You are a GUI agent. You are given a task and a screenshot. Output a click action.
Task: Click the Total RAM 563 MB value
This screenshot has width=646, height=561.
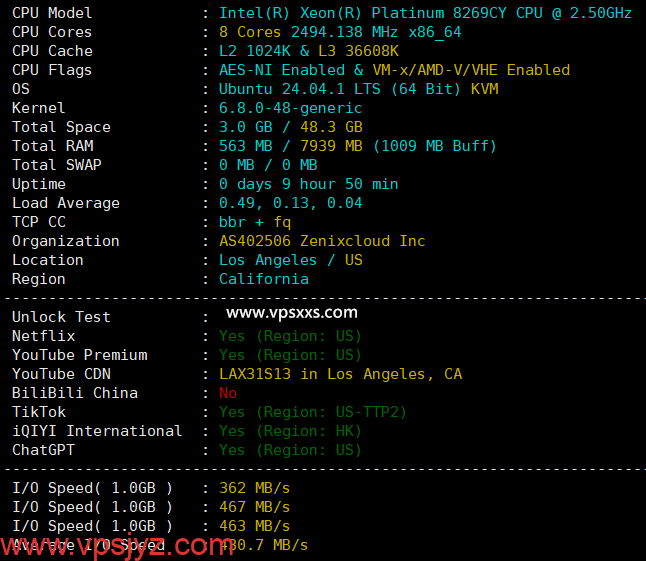pos(246,146)
